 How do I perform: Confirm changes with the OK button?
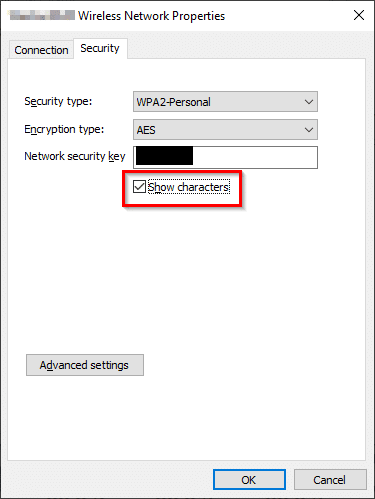[x=249, y=480]
